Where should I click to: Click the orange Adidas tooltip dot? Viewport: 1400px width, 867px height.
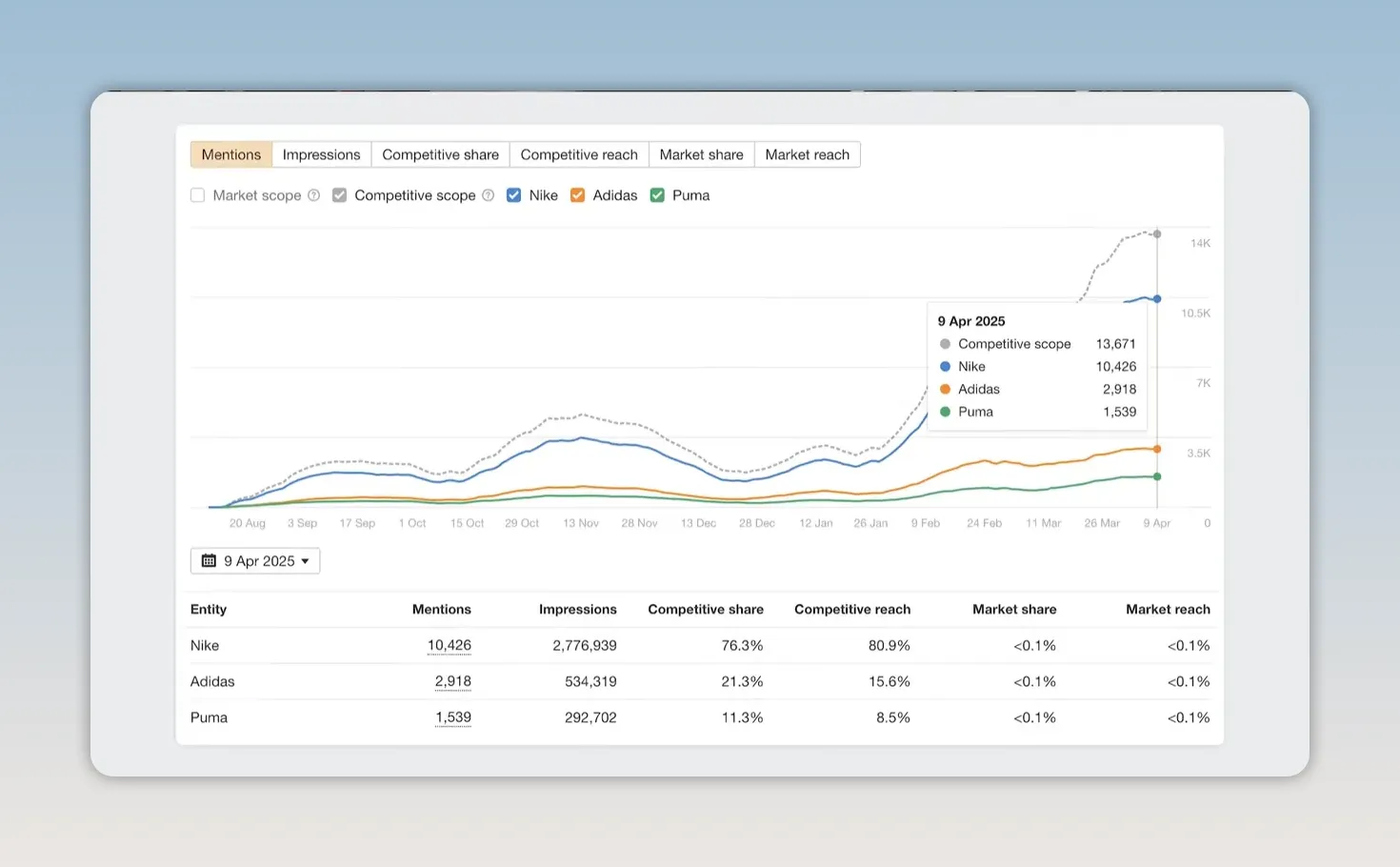point(945,389)
